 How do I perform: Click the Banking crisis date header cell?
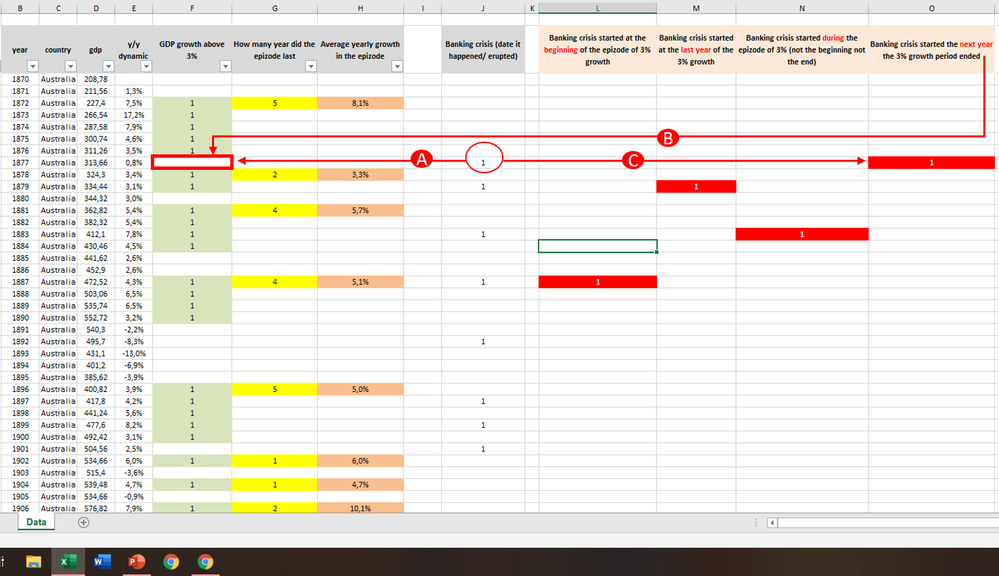coord(483,50)
